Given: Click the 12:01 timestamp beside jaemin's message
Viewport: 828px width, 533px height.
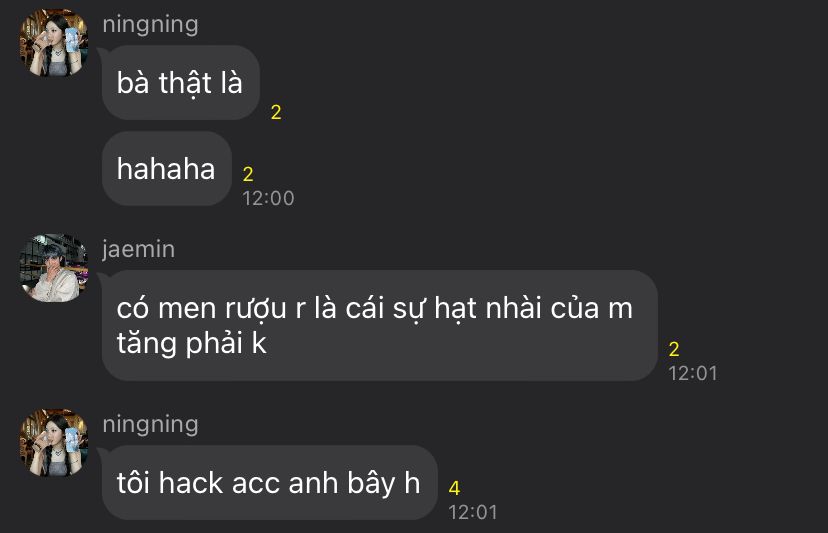Looking at the screenshot, I should pyautogui.click(x=693, y=373).
